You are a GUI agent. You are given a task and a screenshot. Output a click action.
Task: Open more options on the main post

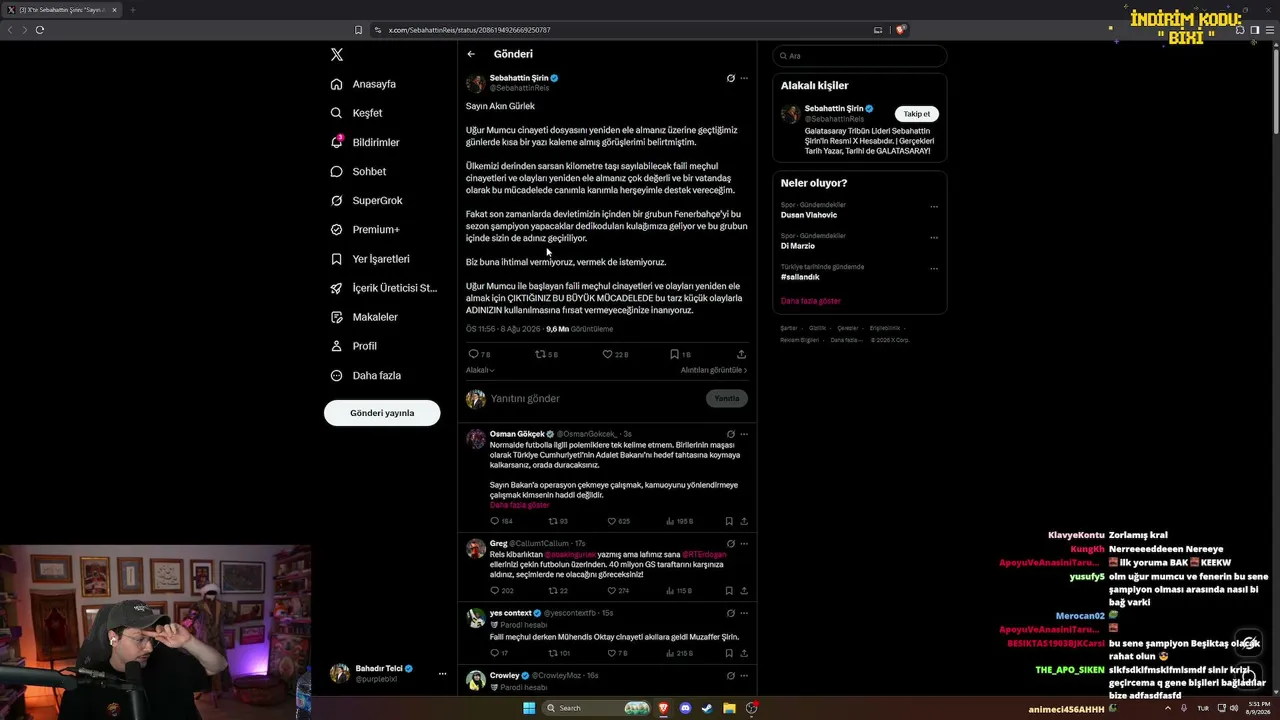744,78
